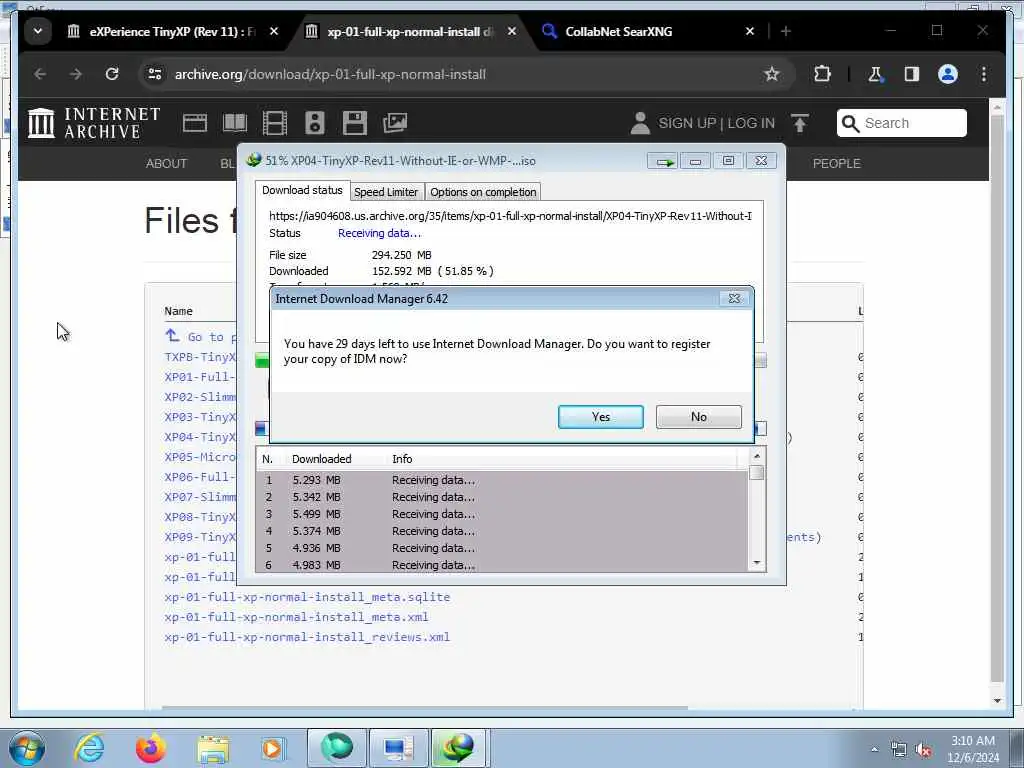Open tab search dropdown arrow
Screen dimensions: 1024x768
point(38,31)
